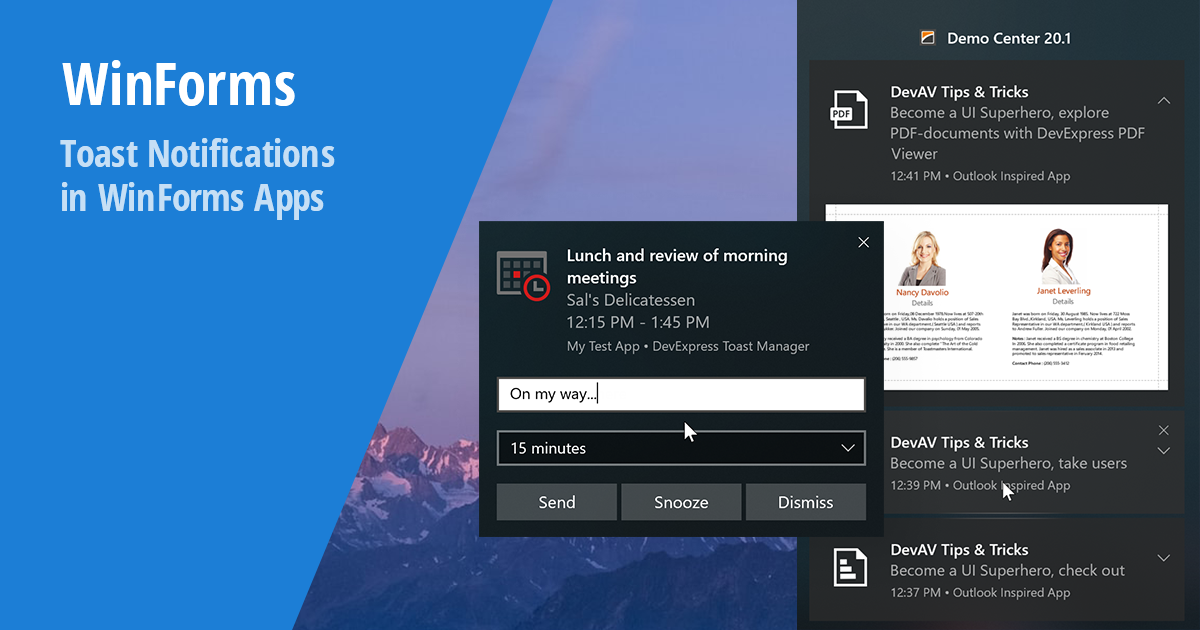Screen dimensions: 1200x630
Task: Click the 'Sal's Delicatessen' location text
Action: tap(631, 300)
